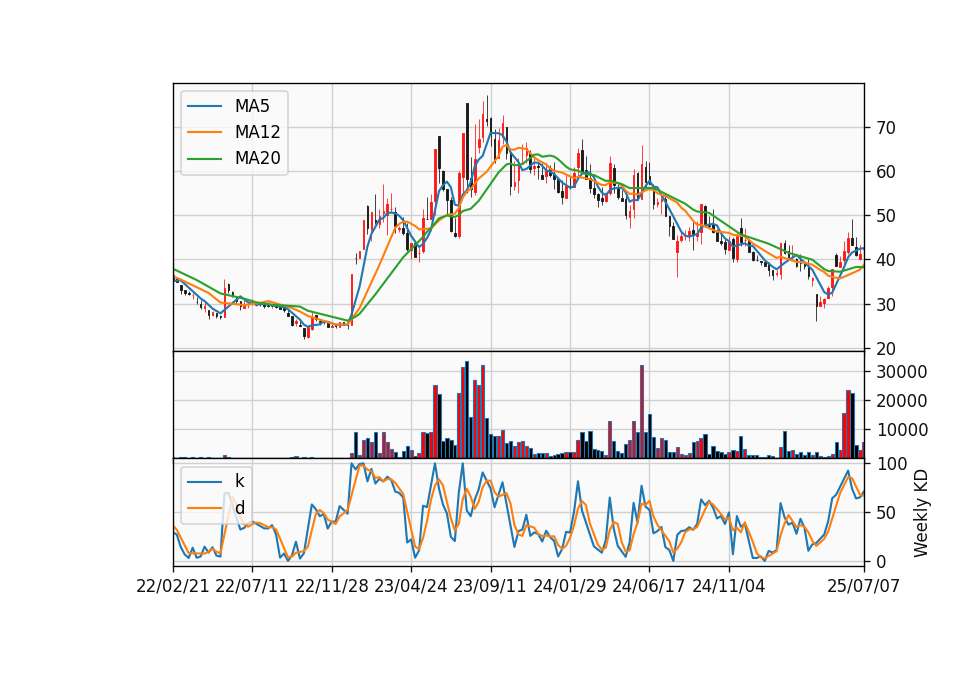Click the 23/09/11 date tick label
Image resolution: width=960 pixels, height=690 pixels.
tap(490, 586)
